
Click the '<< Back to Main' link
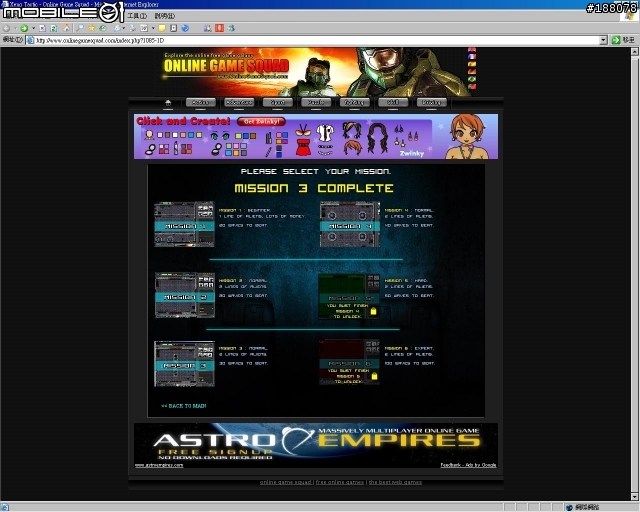tap(184, 406)
